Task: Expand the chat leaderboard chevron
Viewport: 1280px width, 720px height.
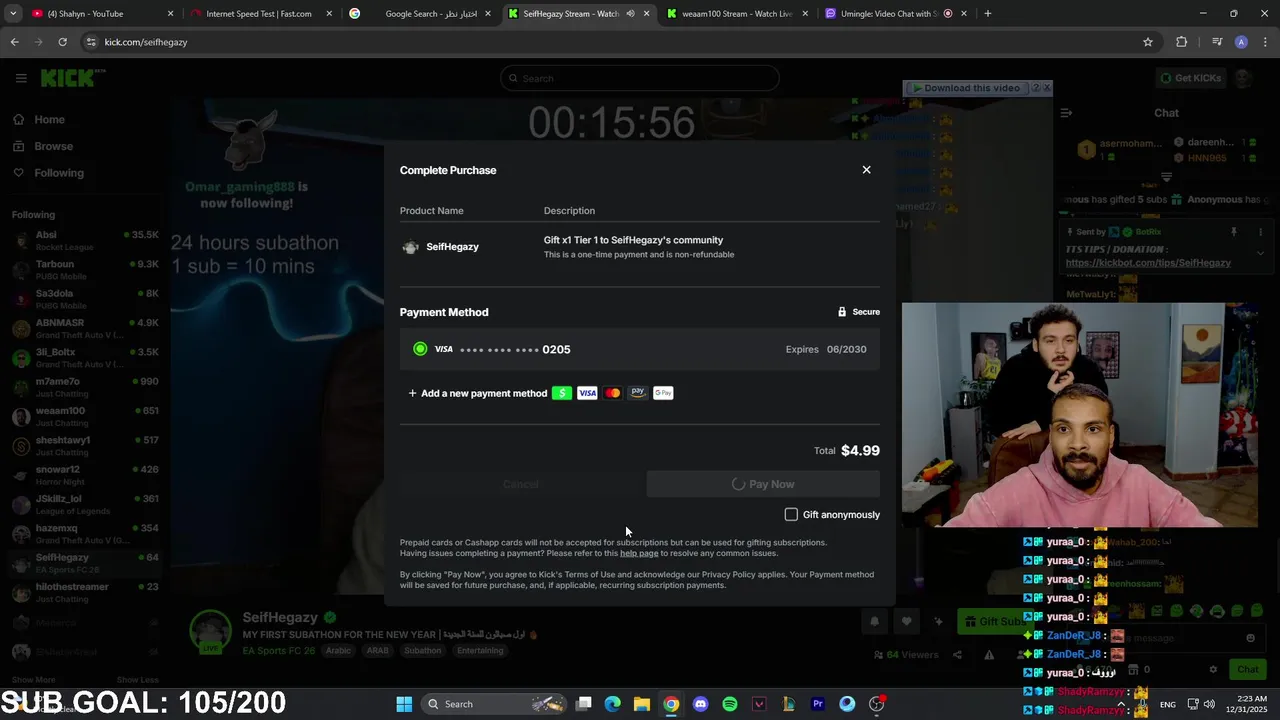Action: 1166,177
